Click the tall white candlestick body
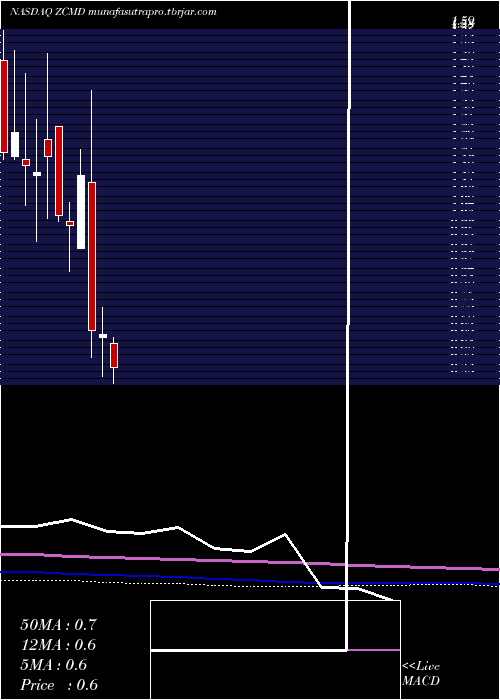The image size is (500, 700). pyautogui.click(x=81, y=212)
